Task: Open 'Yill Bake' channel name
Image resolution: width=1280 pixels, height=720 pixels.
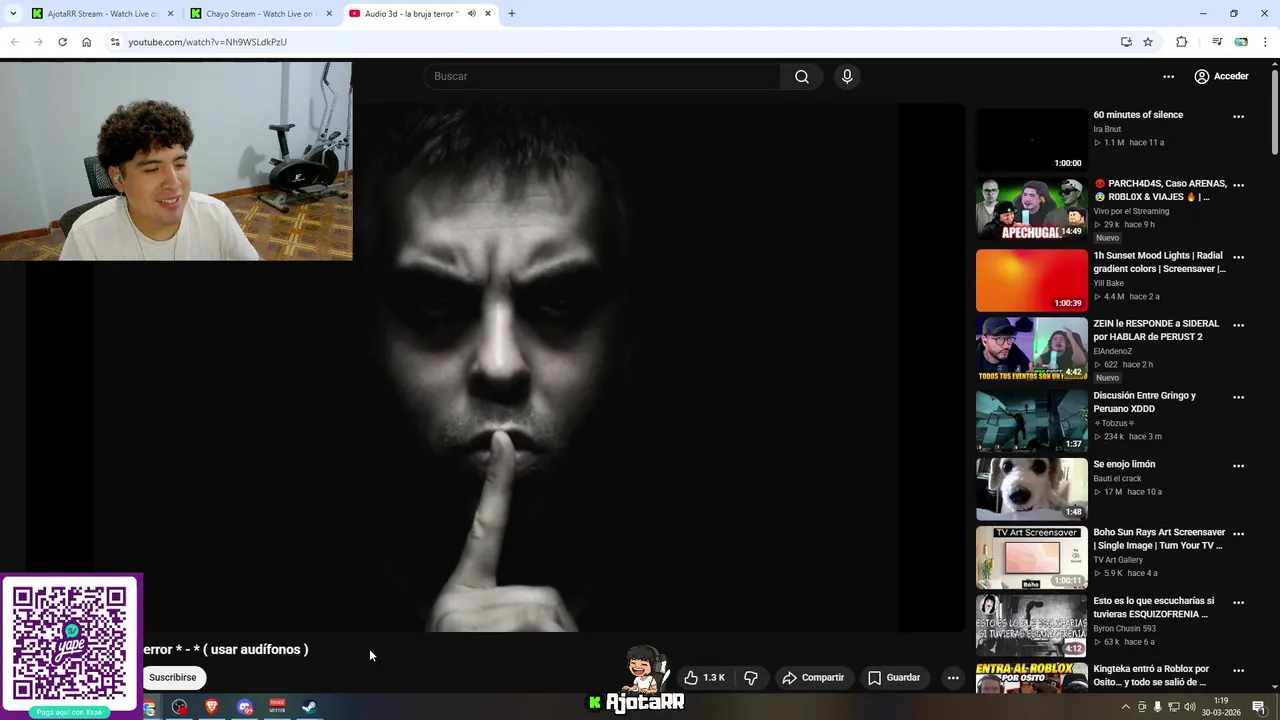Action: [1108, 283]
